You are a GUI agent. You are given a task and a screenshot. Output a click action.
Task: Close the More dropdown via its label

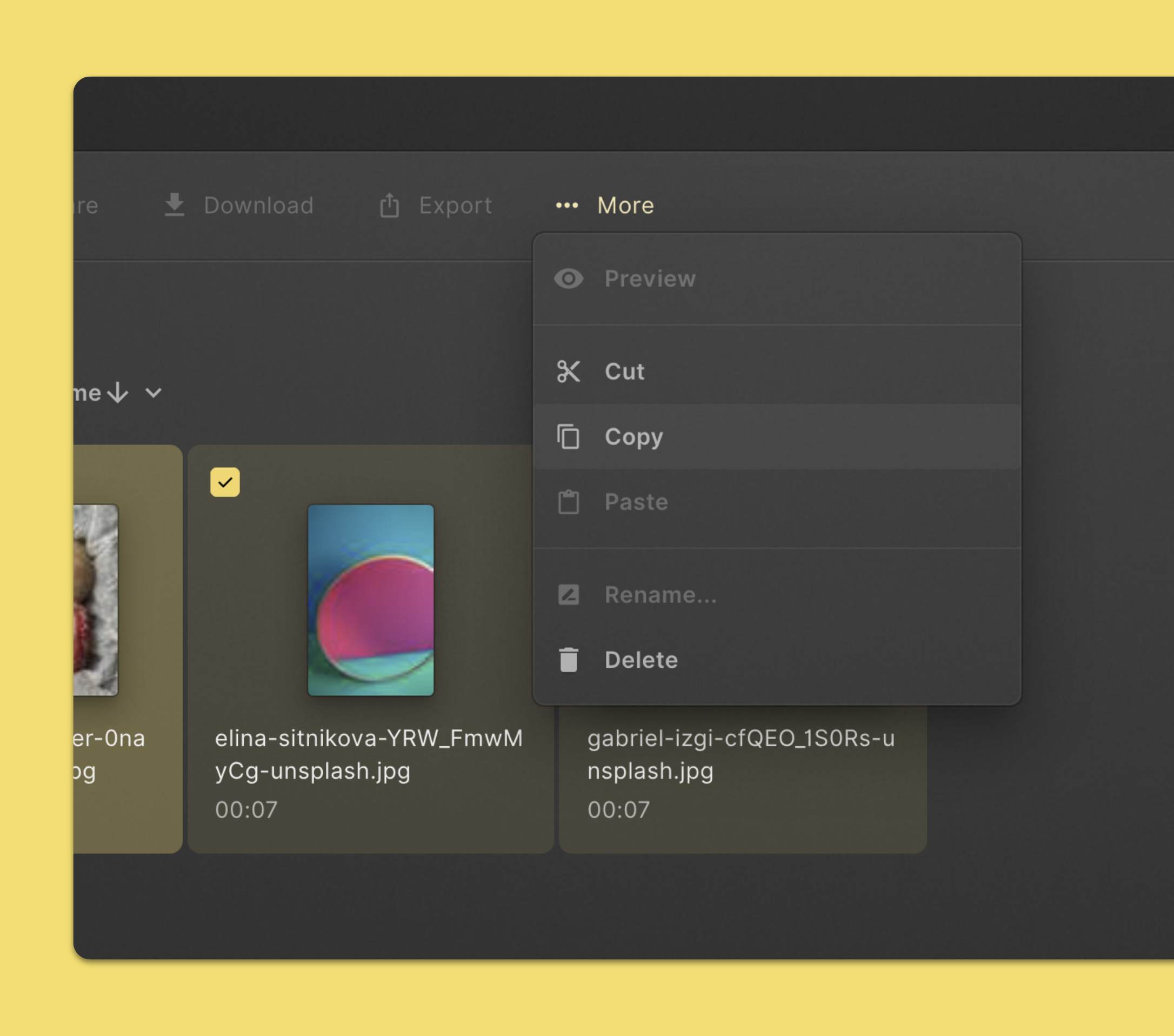pyautogui.click(x=625, y=205)
